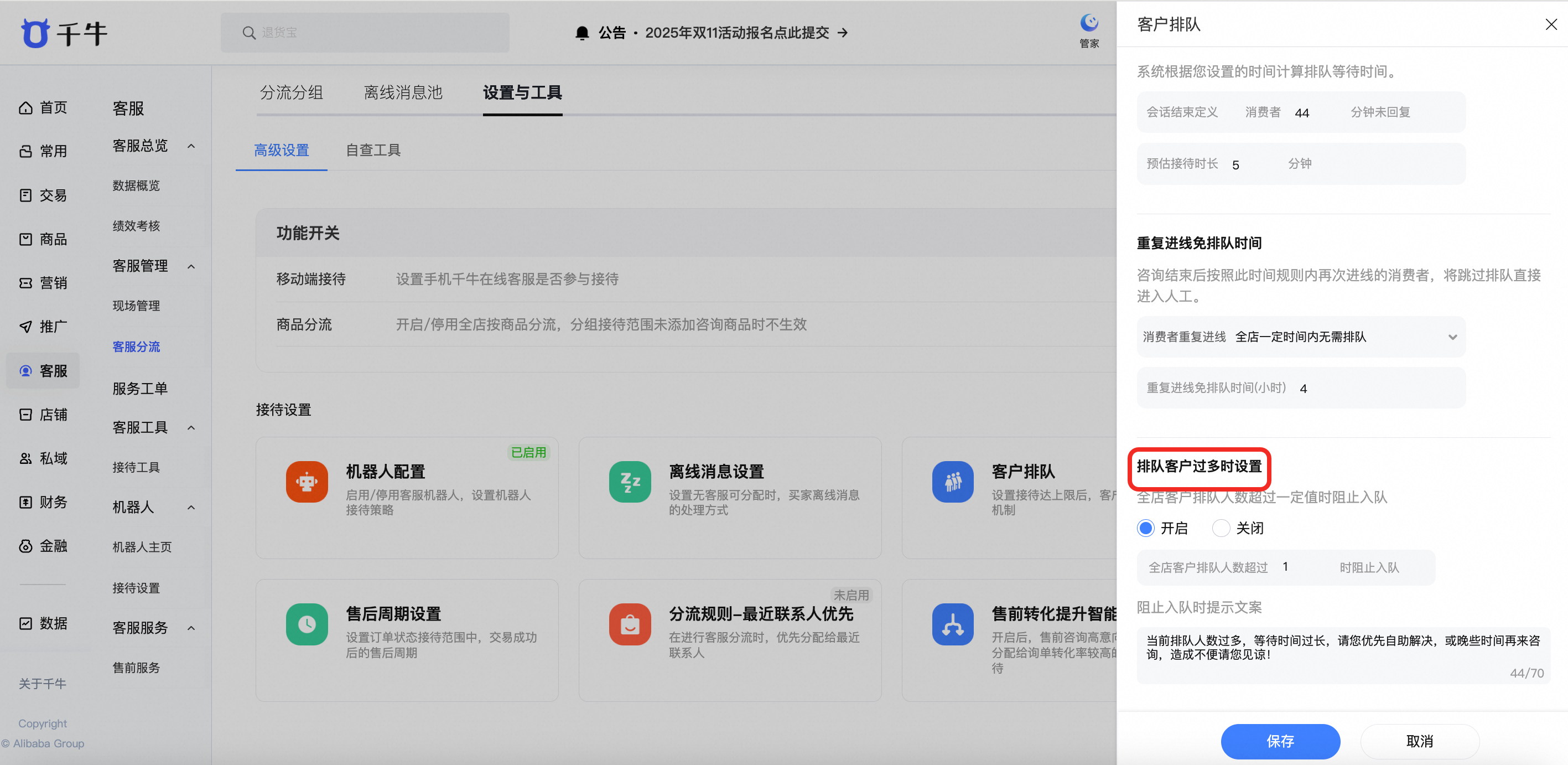This screenshot has height=765, width=1568.
Task: Click the 交易 sidebar icon
Action: (x=25, y=195)
